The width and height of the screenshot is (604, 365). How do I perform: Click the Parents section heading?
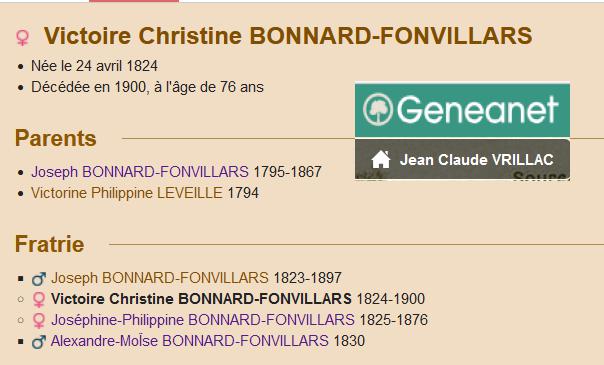(55, 138)
